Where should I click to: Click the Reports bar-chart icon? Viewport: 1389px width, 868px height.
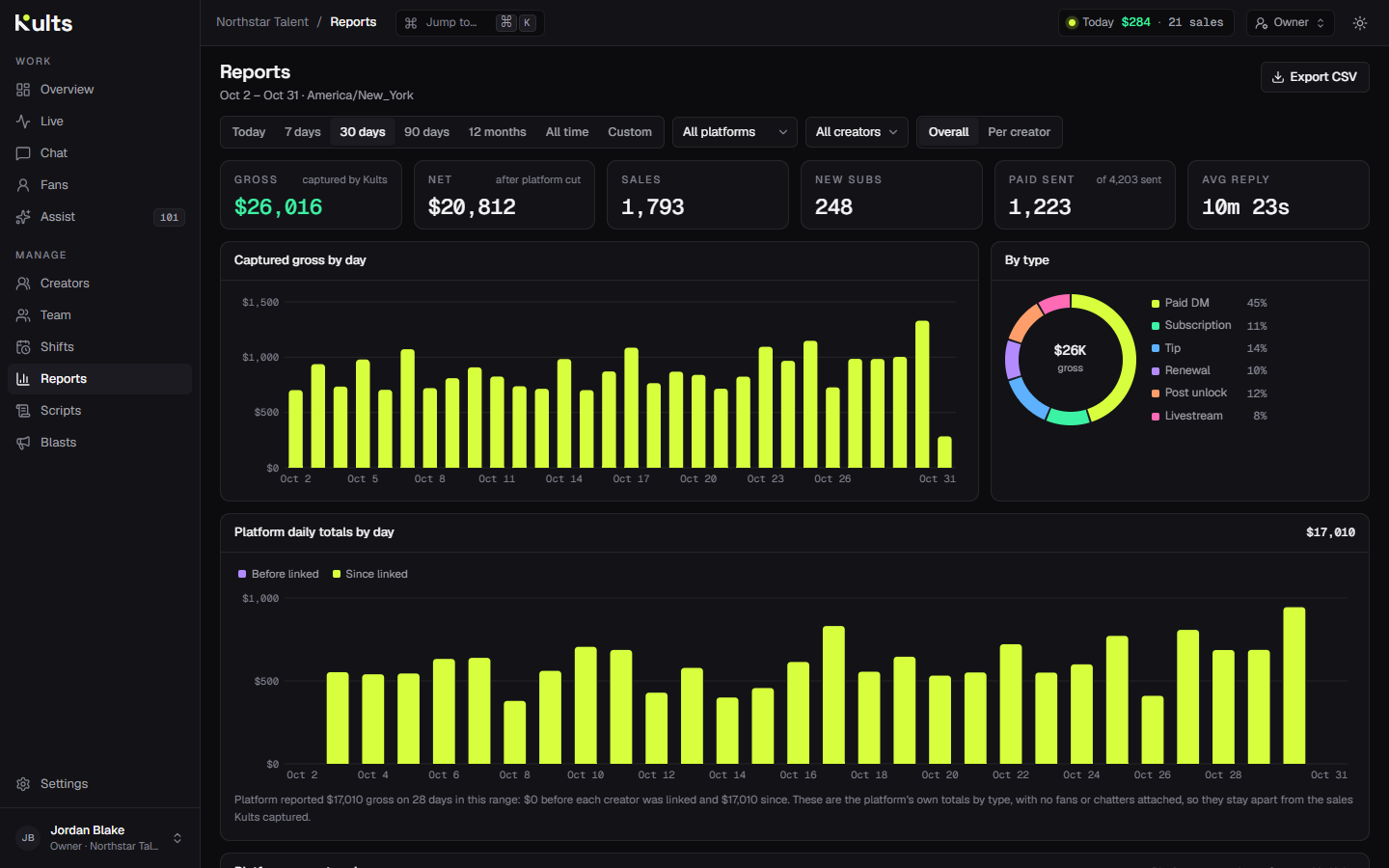click(23, 379)
